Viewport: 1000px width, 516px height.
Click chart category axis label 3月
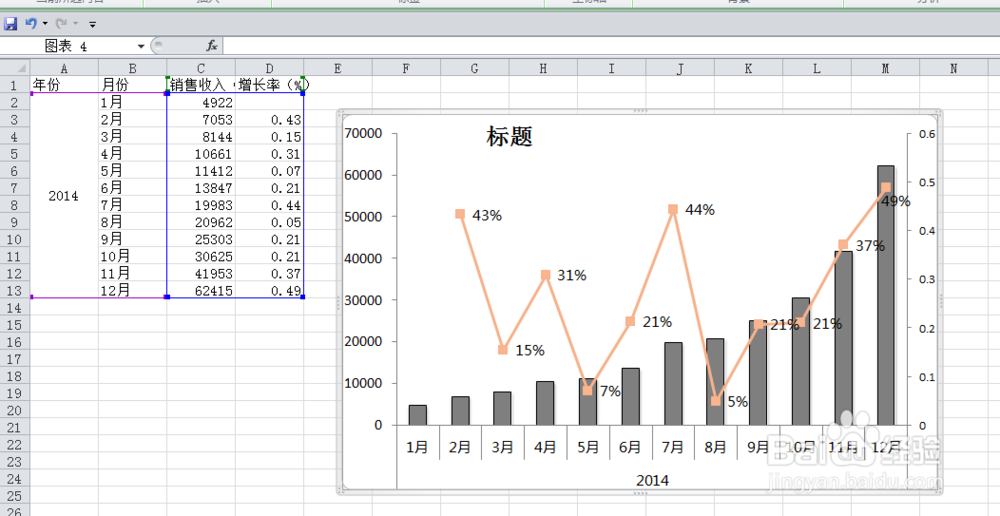(503, 447)
